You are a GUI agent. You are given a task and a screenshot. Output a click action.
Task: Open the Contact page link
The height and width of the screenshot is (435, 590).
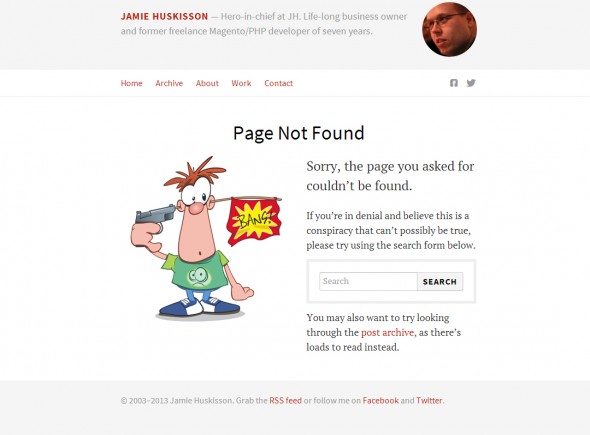click(278, 83)
